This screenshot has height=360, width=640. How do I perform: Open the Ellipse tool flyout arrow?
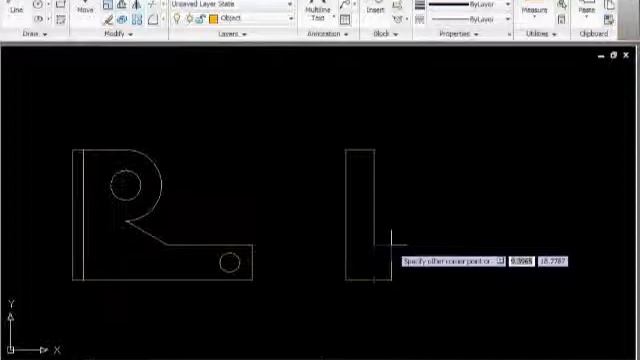48,19
